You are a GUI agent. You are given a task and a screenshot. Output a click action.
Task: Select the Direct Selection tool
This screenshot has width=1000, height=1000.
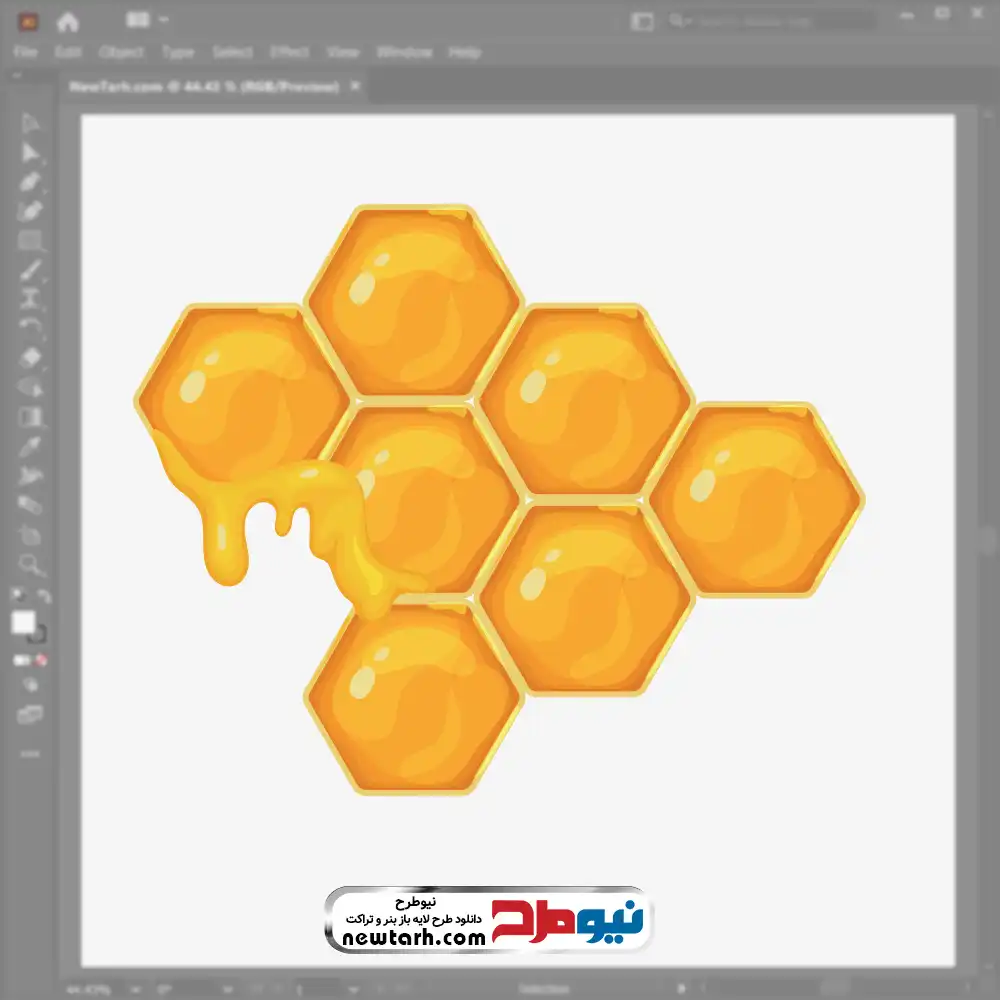pos(31,152)
